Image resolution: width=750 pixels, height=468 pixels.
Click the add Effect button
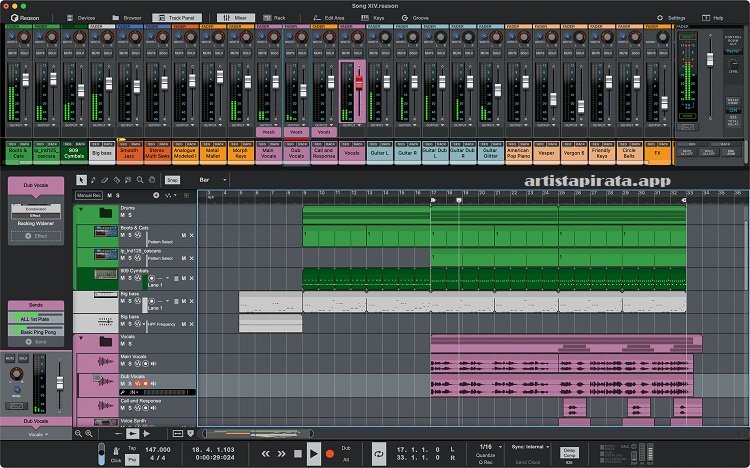36,236
